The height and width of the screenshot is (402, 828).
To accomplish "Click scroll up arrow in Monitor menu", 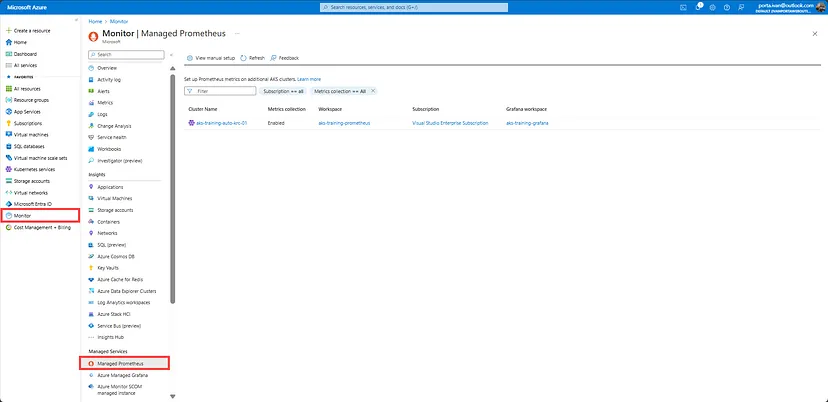I will [172, 68].
